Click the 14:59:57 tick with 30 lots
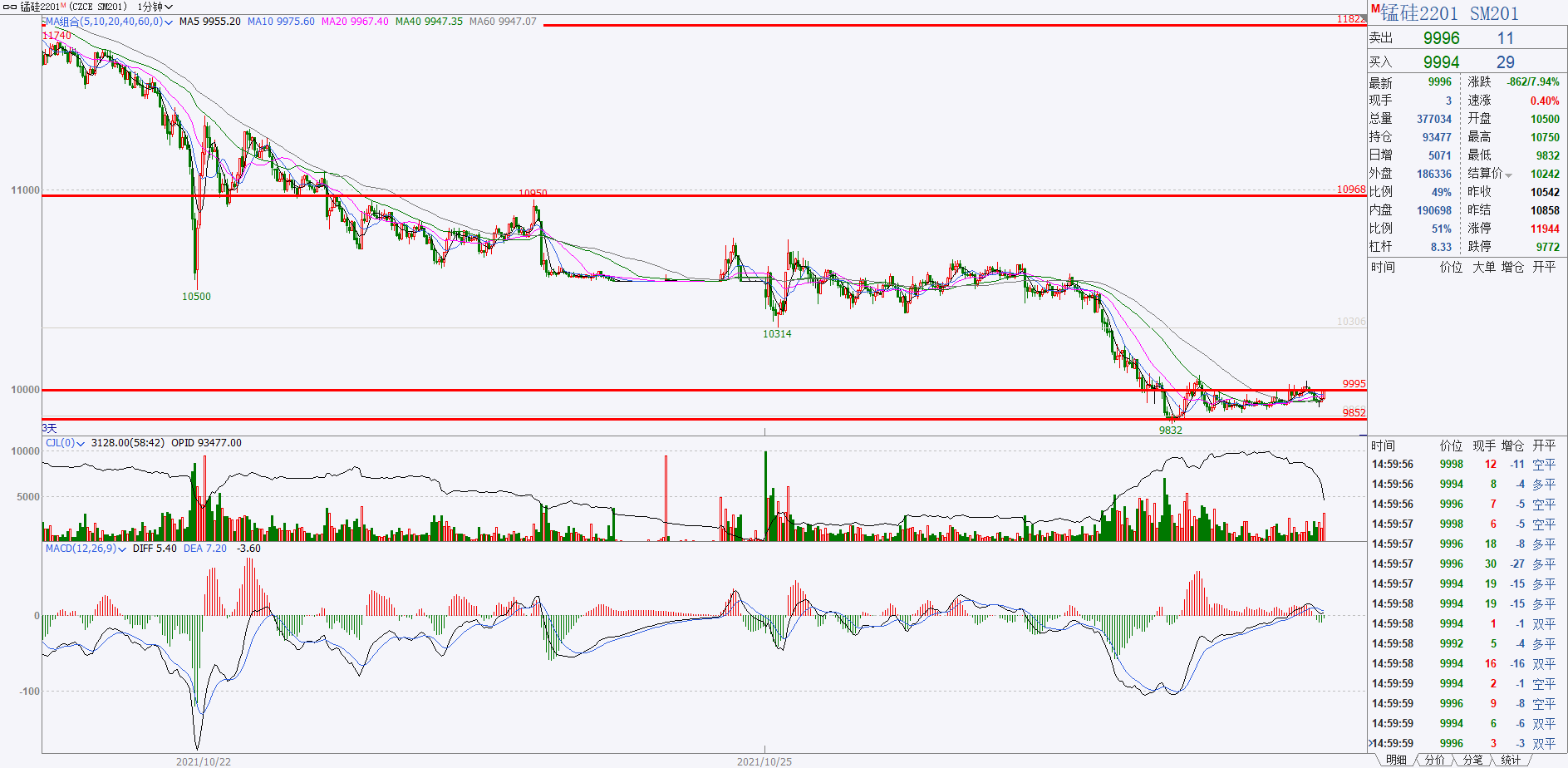Image resolution: width=1568 pixels, height=768 pixels. [1467, 564]
